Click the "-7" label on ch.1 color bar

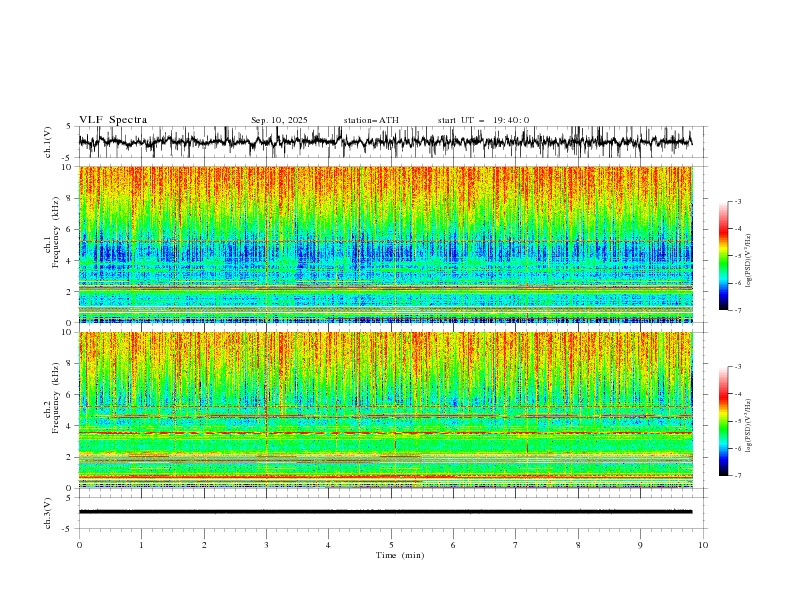point(737,310)
